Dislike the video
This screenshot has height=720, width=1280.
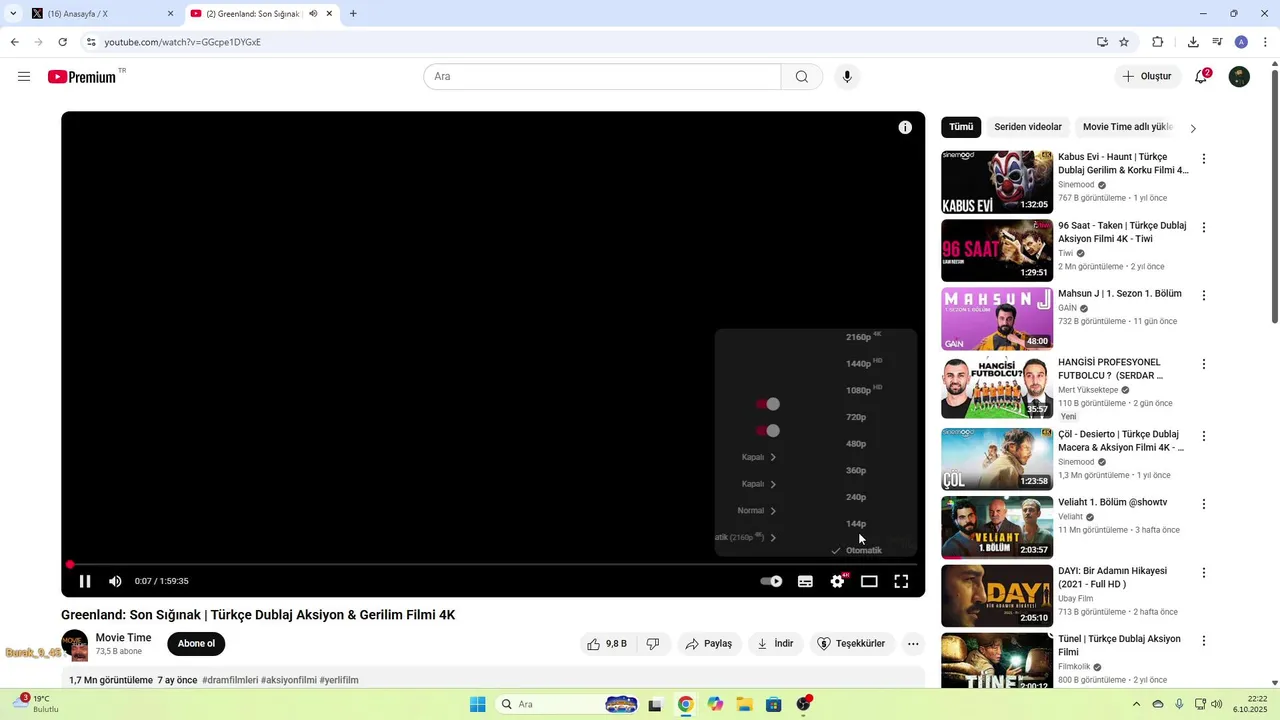[653, 644]
